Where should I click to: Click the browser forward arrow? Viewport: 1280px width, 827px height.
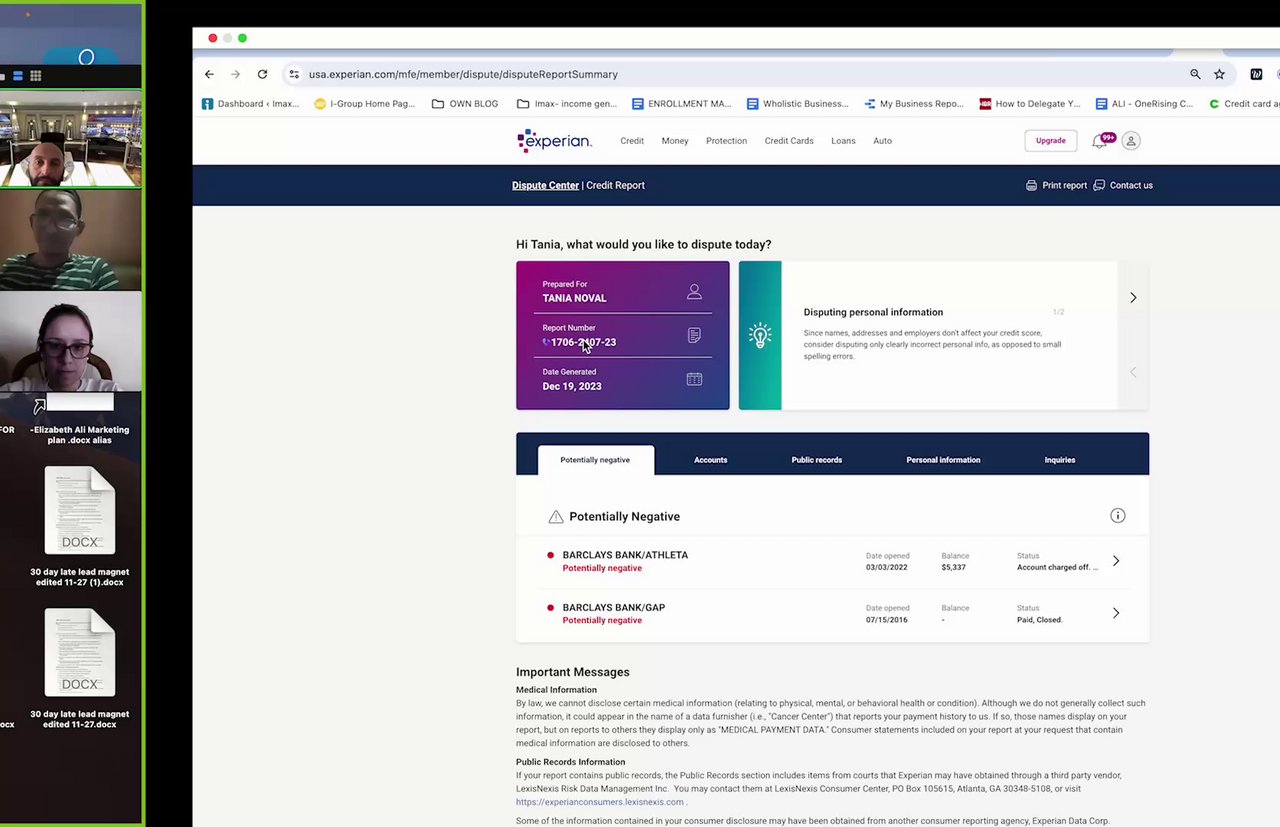click(236, 74)
